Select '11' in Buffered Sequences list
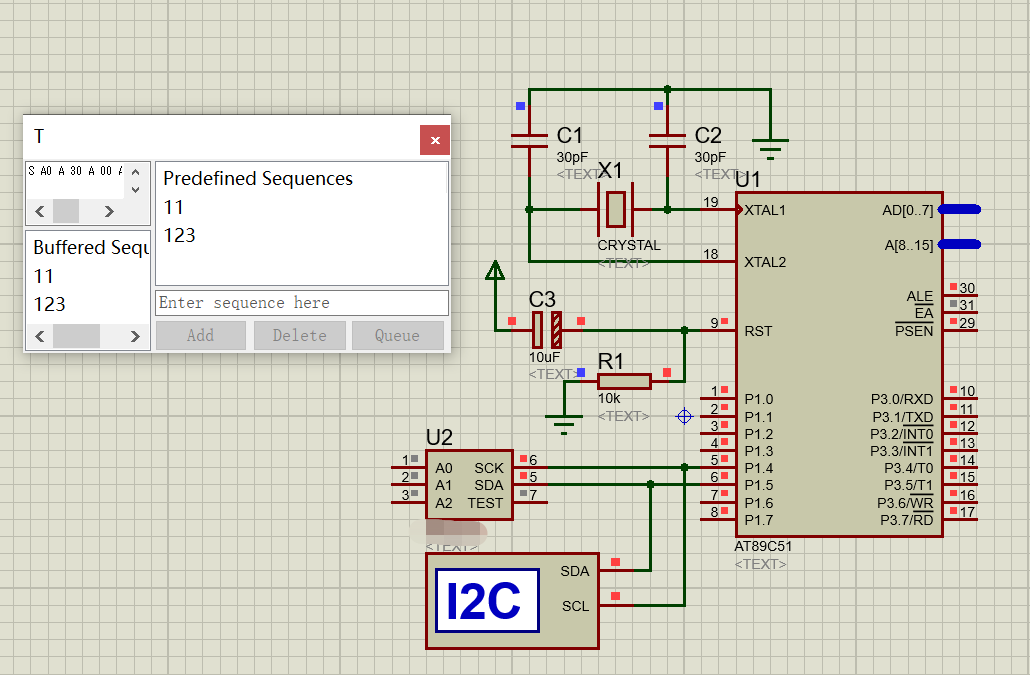This screenshot has height=675, width=1030. [x=43, y=276]
